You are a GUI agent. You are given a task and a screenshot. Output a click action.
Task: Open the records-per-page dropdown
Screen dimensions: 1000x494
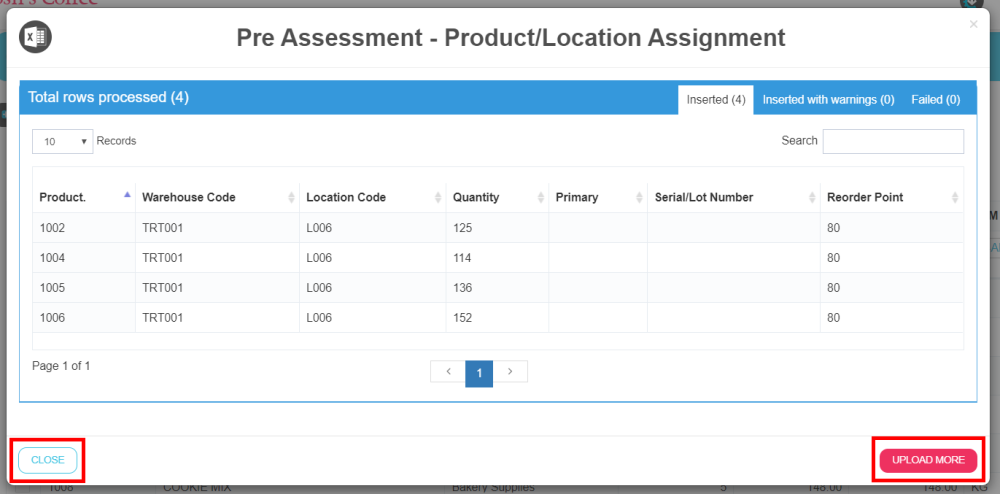point(63,141)
